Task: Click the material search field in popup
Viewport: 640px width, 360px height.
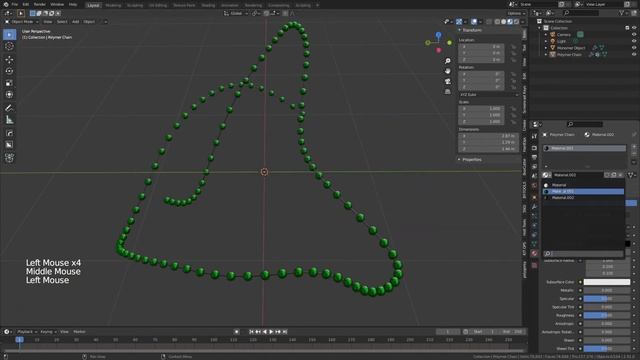Action: click(583, 253)
